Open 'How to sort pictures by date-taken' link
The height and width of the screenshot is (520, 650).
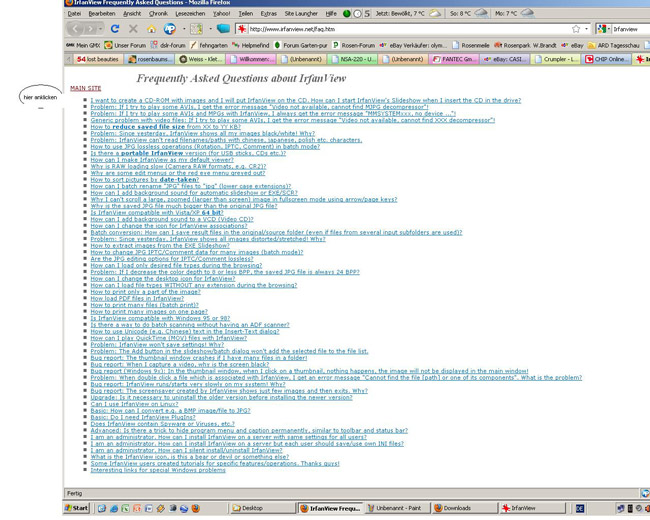click(145, 180)
